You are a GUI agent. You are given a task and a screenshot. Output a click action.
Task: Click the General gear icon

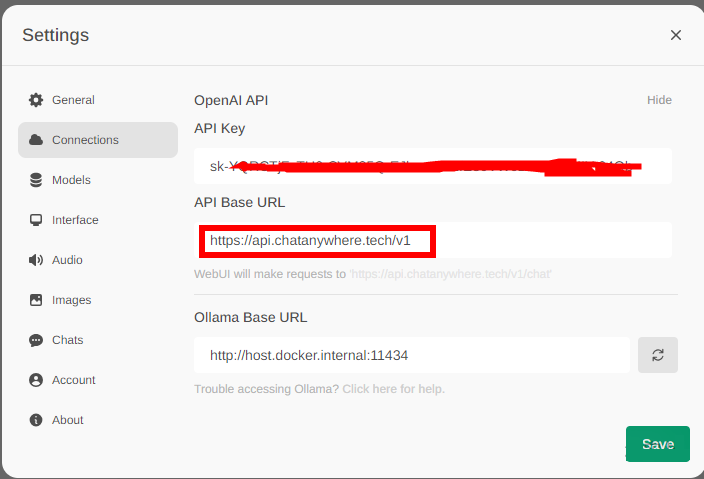[x=36, y=100]
